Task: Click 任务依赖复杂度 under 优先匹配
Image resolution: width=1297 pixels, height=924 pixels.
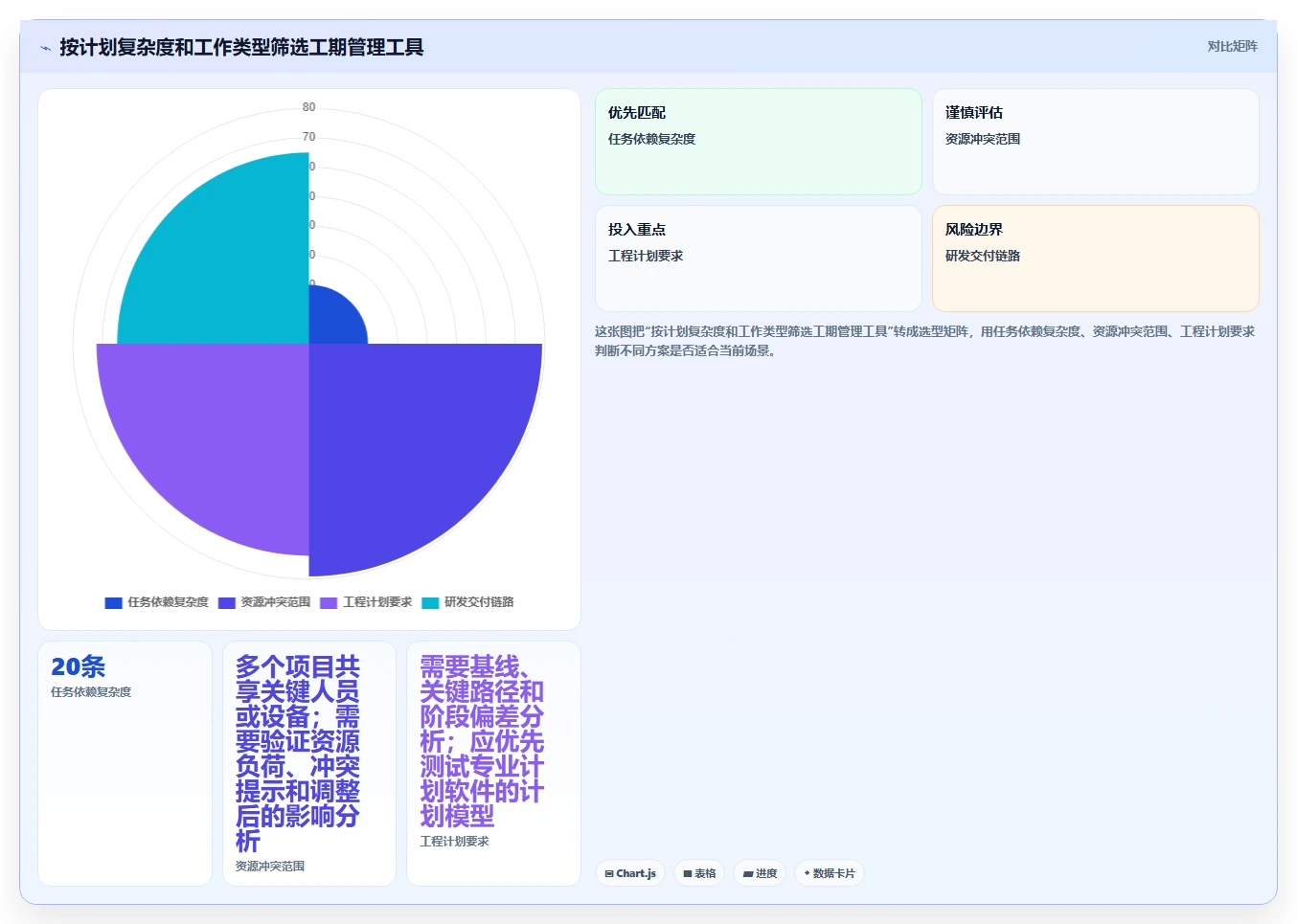Action: 651,139
